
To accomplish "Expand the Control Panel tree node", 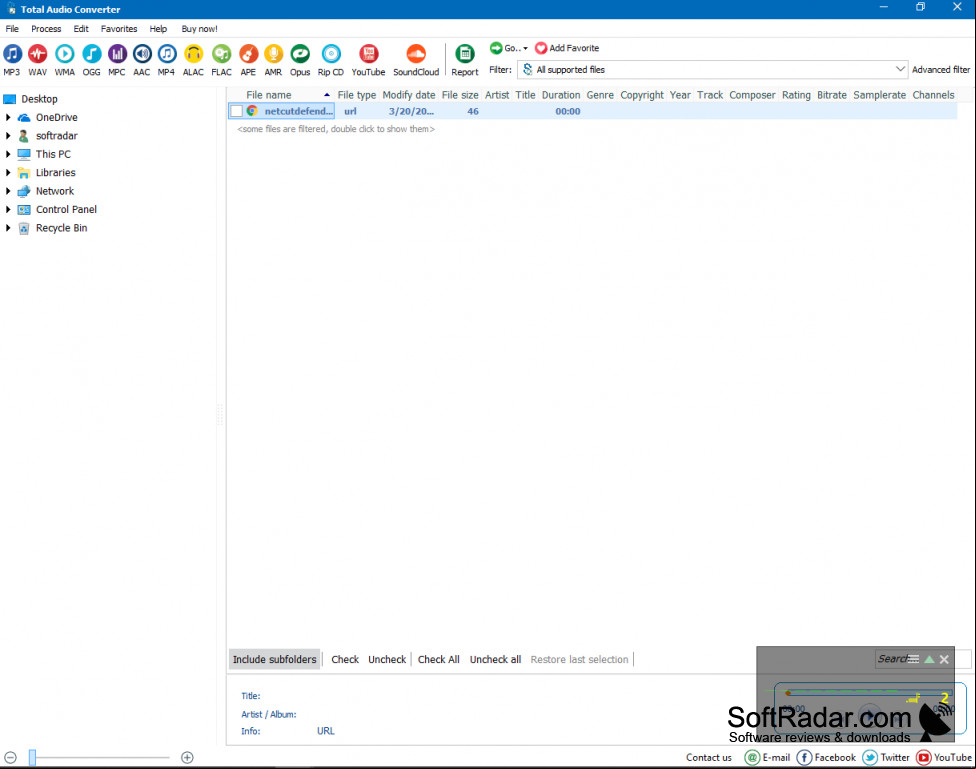I will [x=8, y=209].
